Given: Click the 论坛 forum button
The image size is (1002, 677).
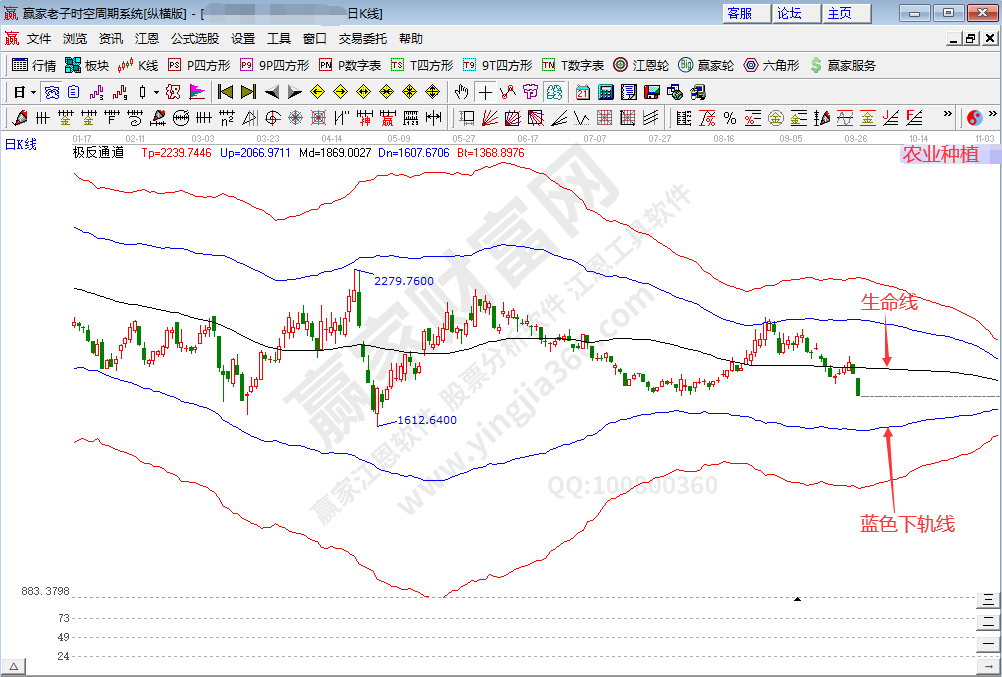Looking at the screenshot, I should (x=790, y=13).
